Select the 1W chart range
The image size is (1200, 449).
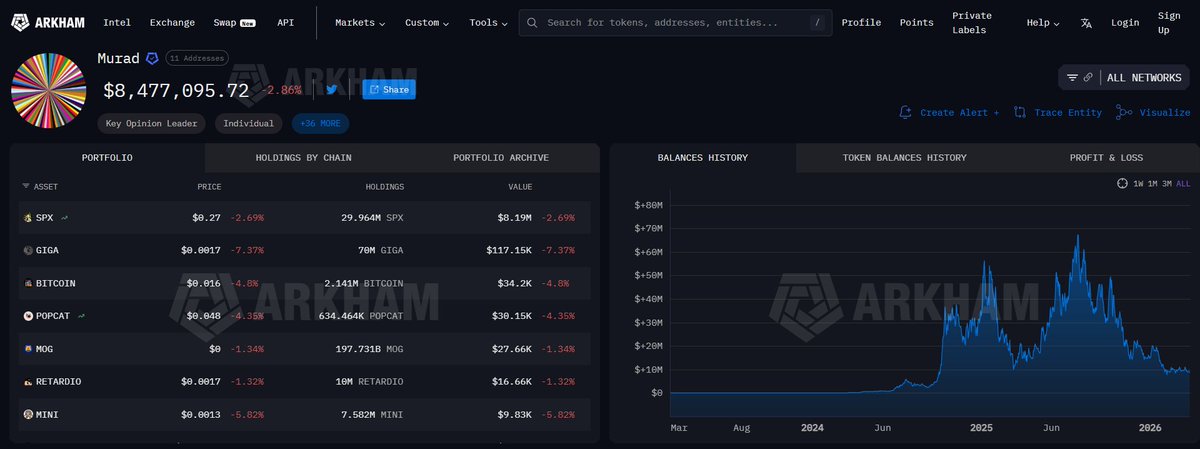tap(1138, 184)
